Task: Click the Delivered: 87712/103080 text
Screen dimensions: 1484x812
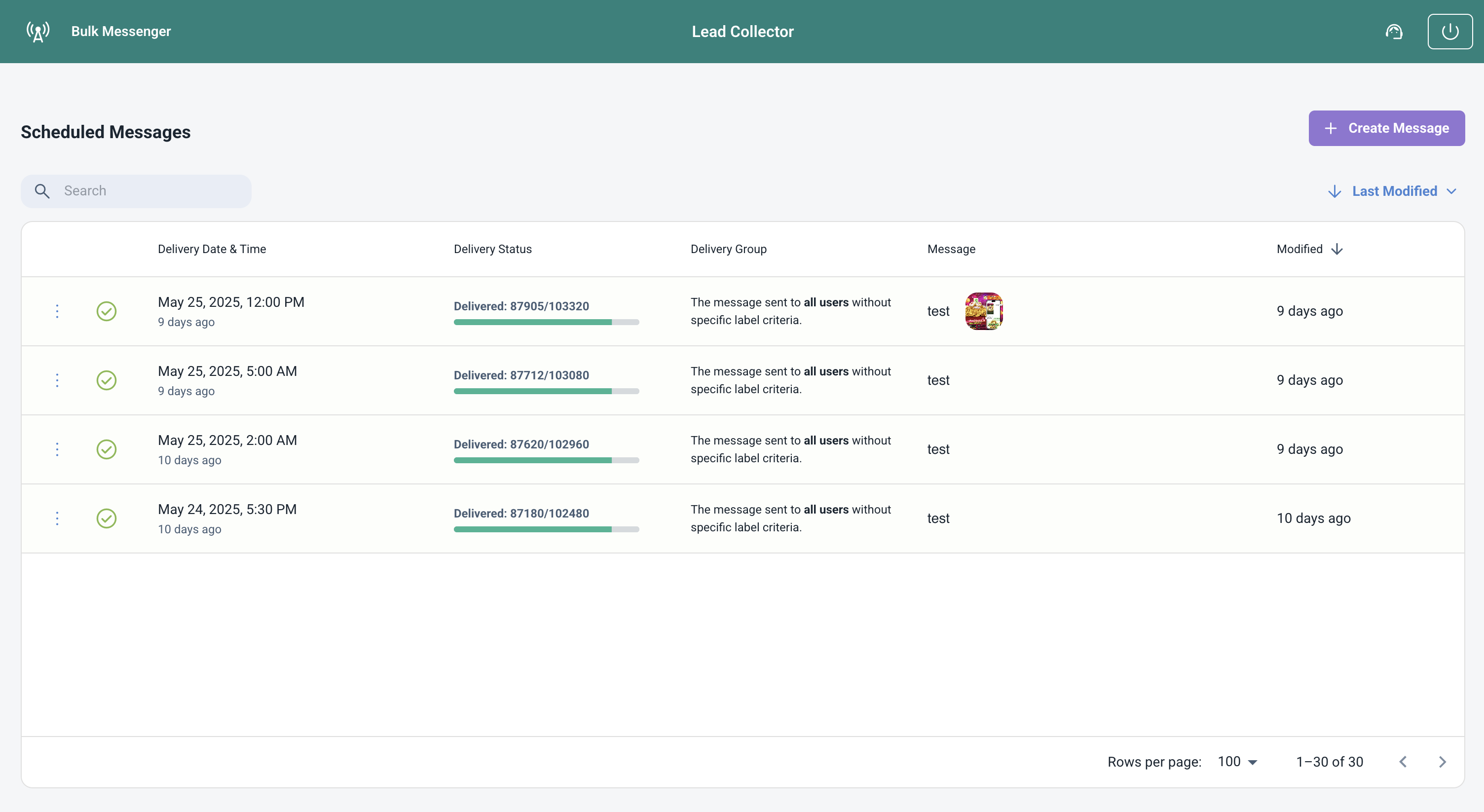Action: [x=521, y=375]
